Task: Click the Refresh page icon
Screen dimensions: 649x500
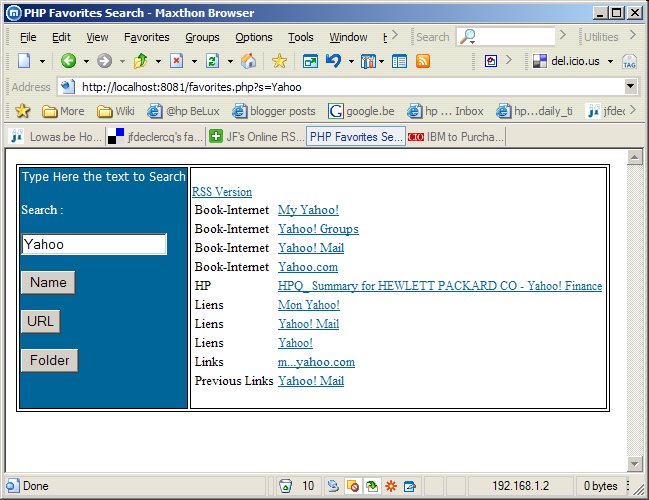Action: [211, 61]
